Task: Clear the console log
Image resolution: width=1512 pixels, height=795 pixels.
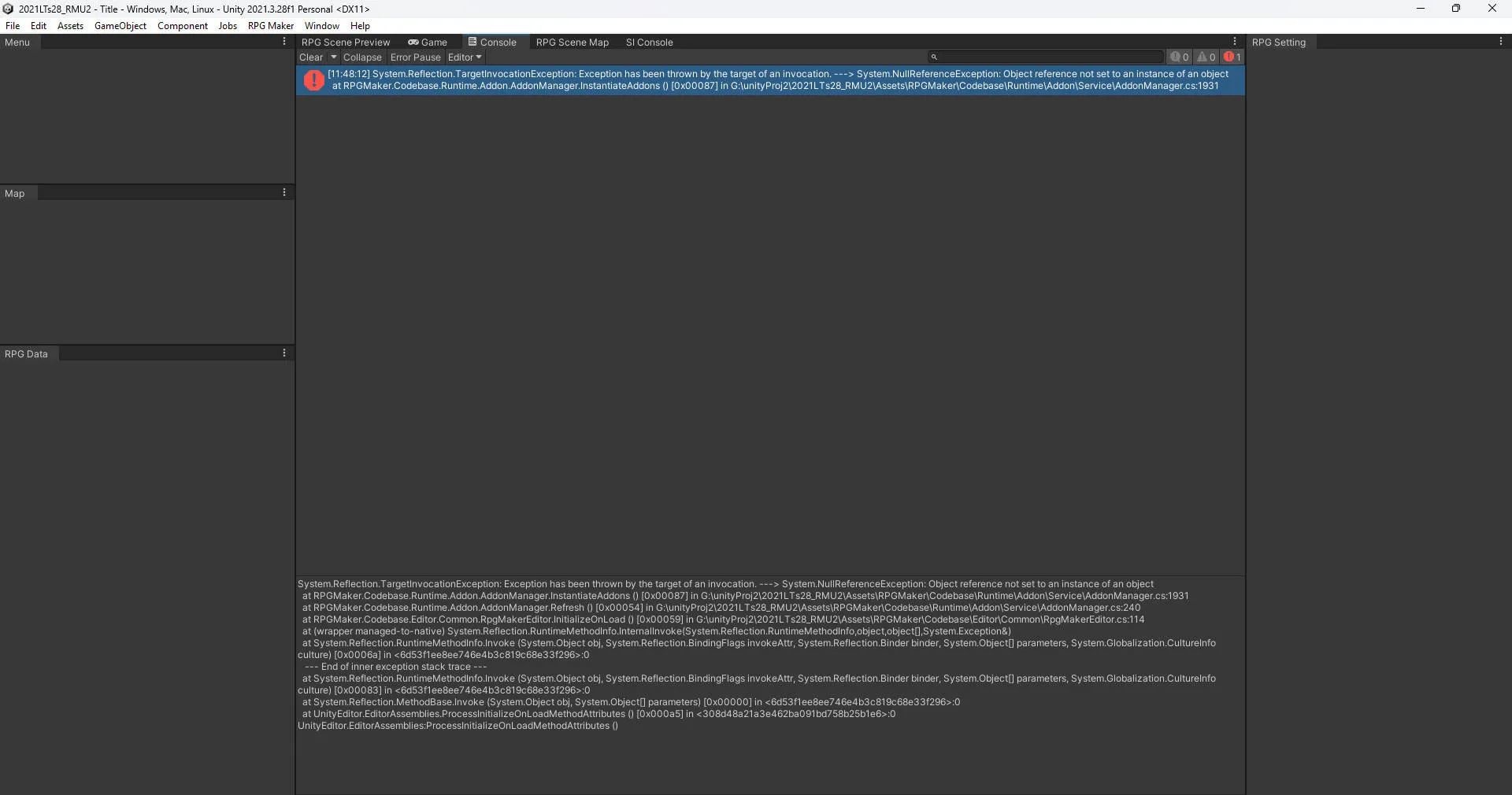Action: (x=311, y=57)
